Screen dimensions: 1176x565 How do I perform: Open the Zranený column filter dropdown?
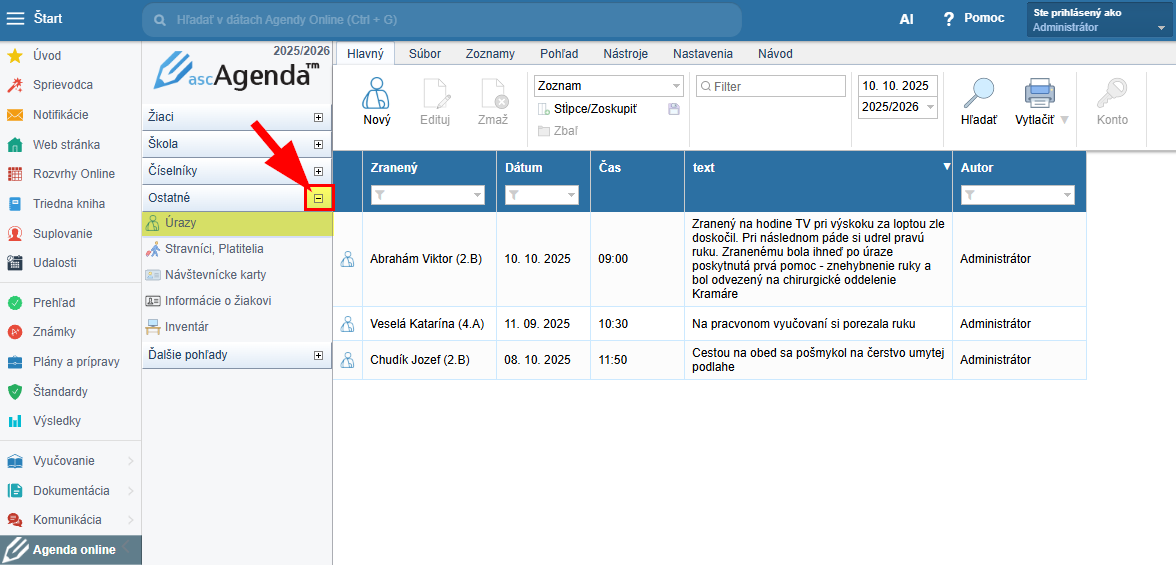(472, 196)
